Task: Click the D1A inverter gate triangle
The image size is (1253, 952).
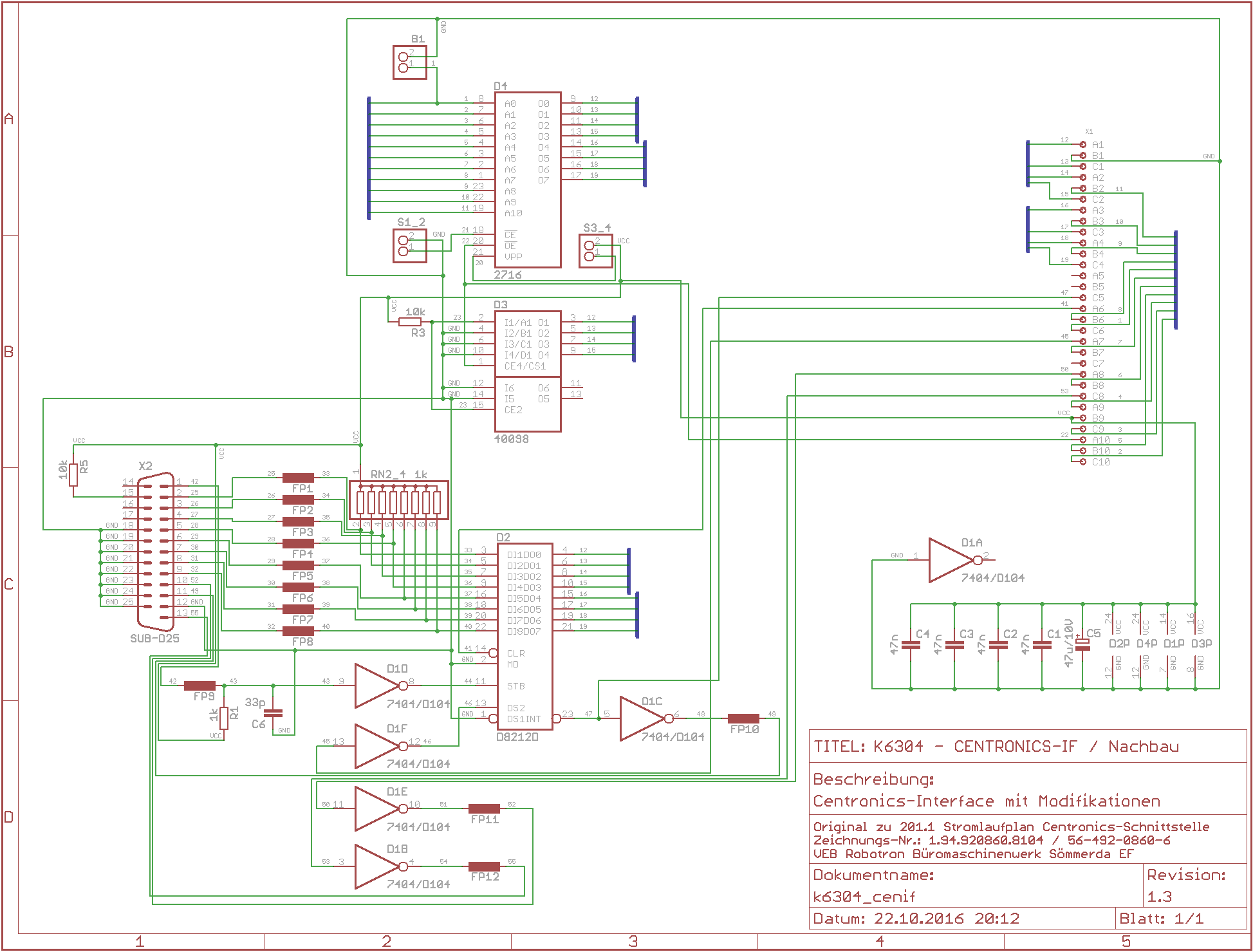Action: click(x=952, y=560)
